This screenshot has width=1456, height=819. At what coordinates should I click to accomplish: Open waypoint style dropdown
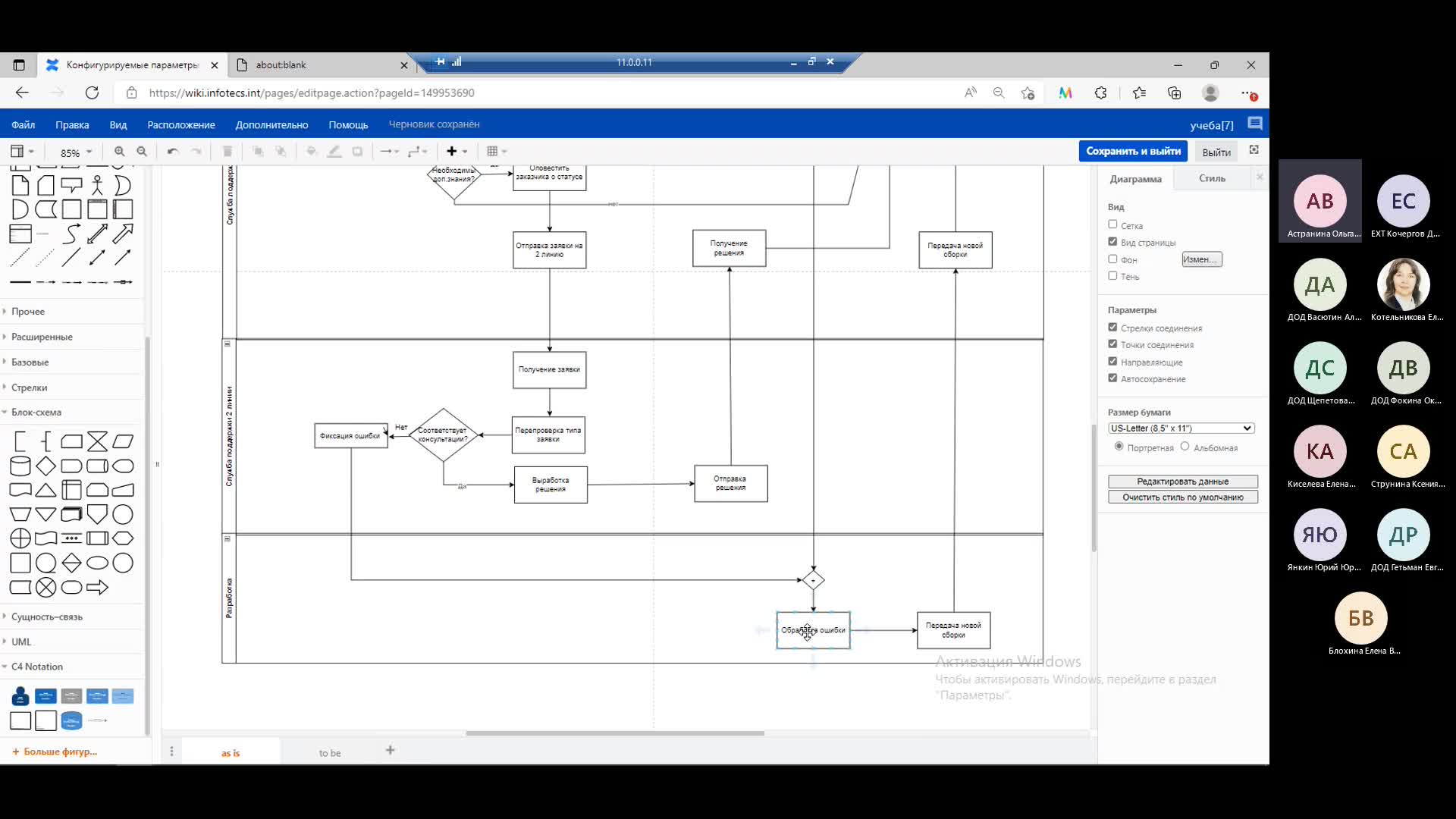click(417, 152)
